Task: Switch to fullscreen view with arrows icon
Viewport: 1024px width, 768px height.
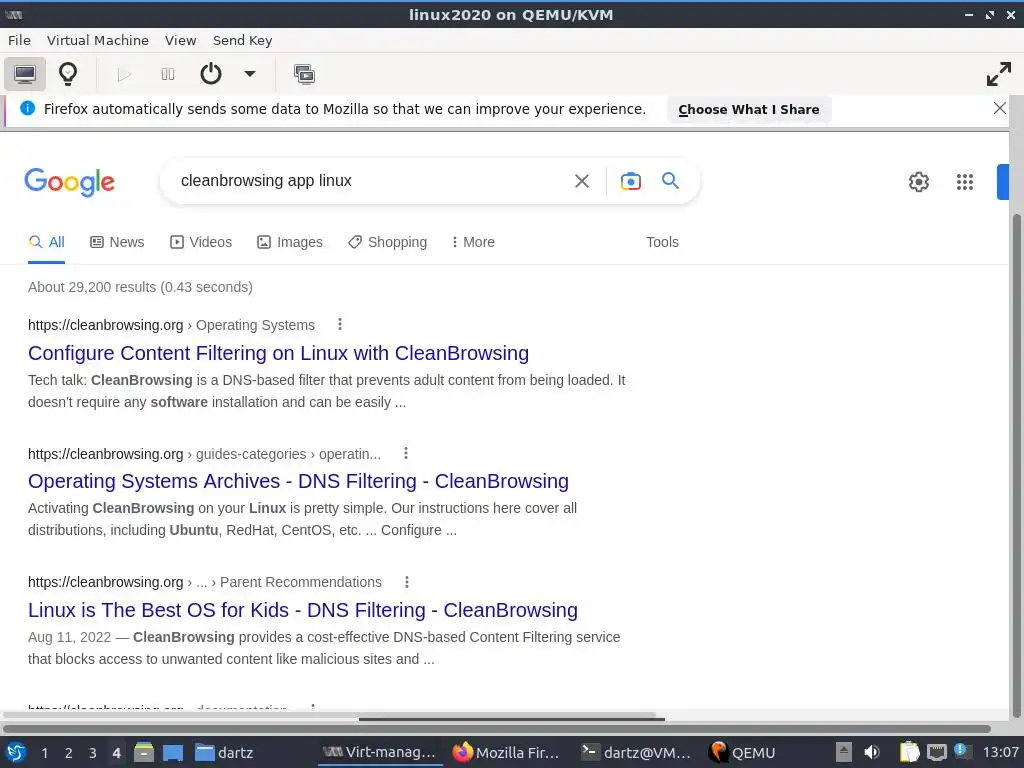Action: 999,74
